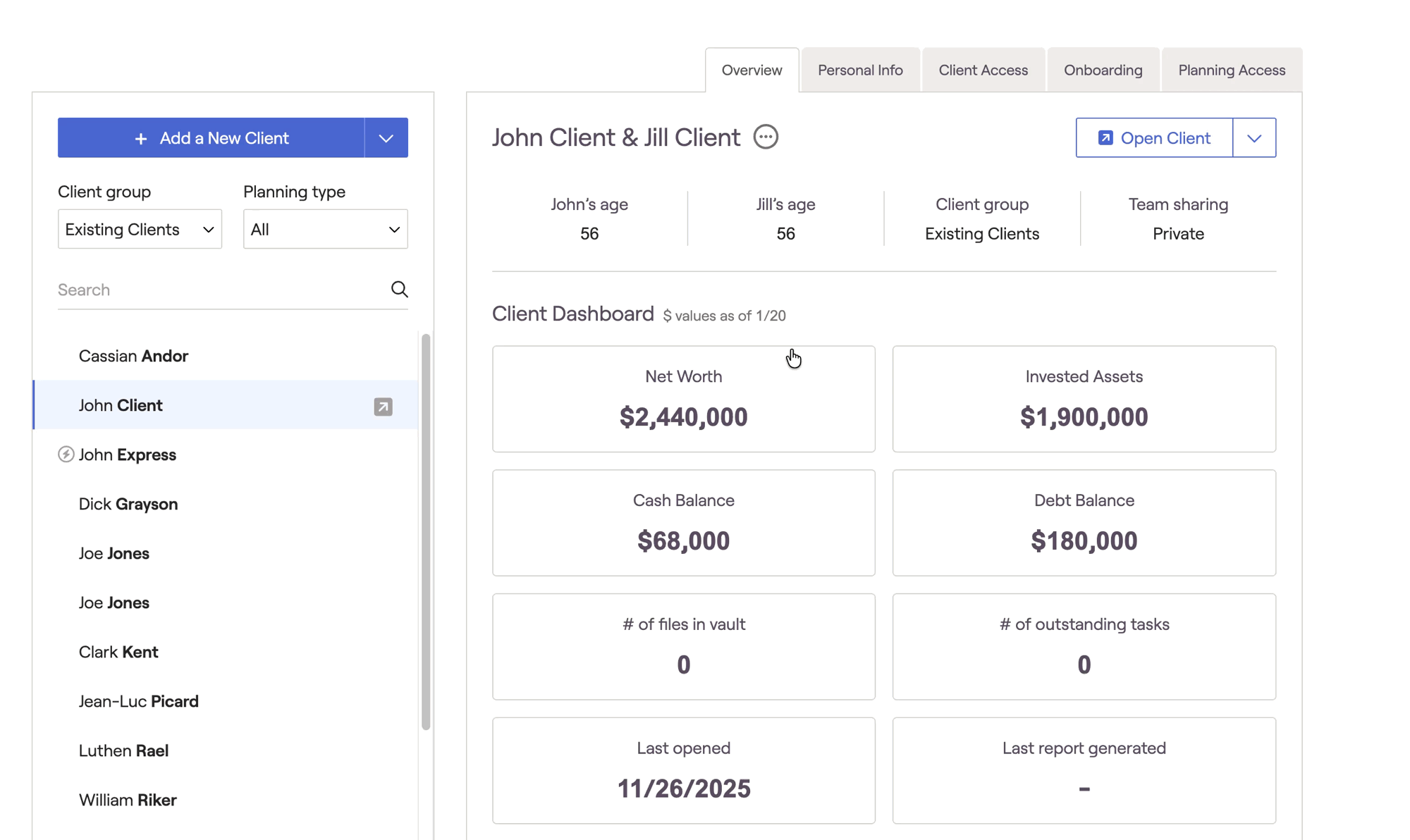Screen dimensions: 1410x840
Task: Click the Open Client arrow icon
Action: [1105, 138]
